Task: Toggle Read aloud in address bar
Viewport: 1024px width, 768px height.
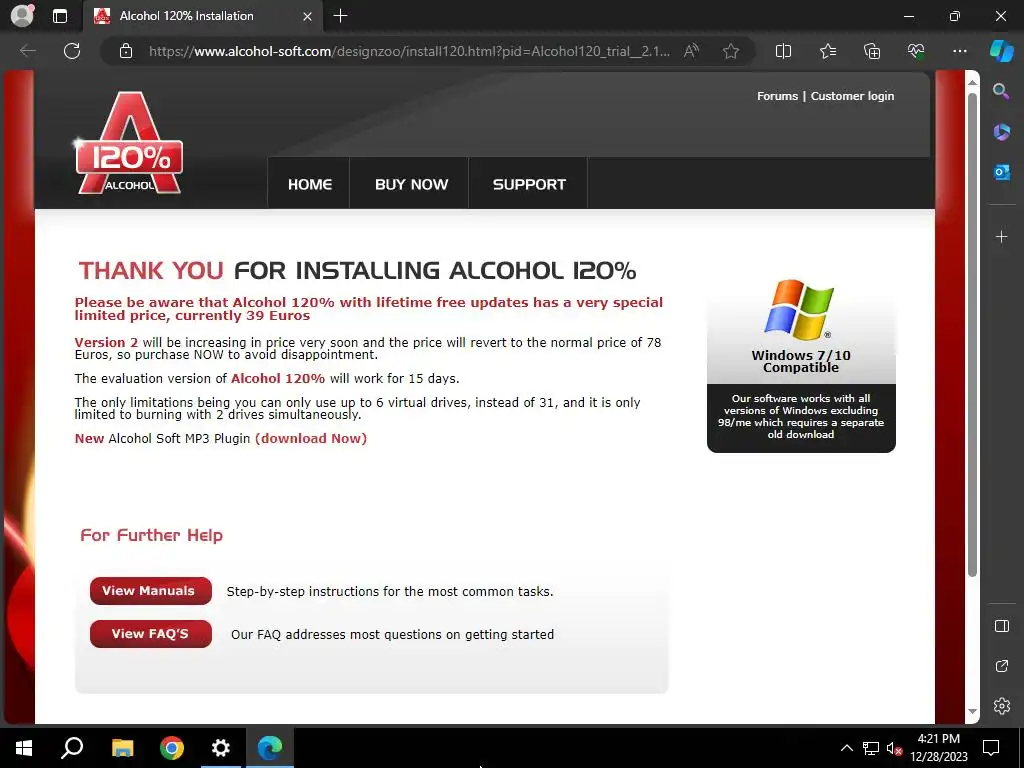Action: (x=691, y=51)
